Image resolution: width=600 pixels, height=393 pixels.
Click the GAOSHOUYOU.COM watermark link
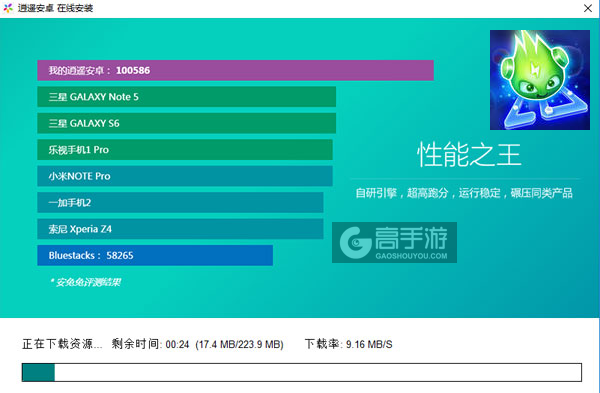(x=411, y=256)
